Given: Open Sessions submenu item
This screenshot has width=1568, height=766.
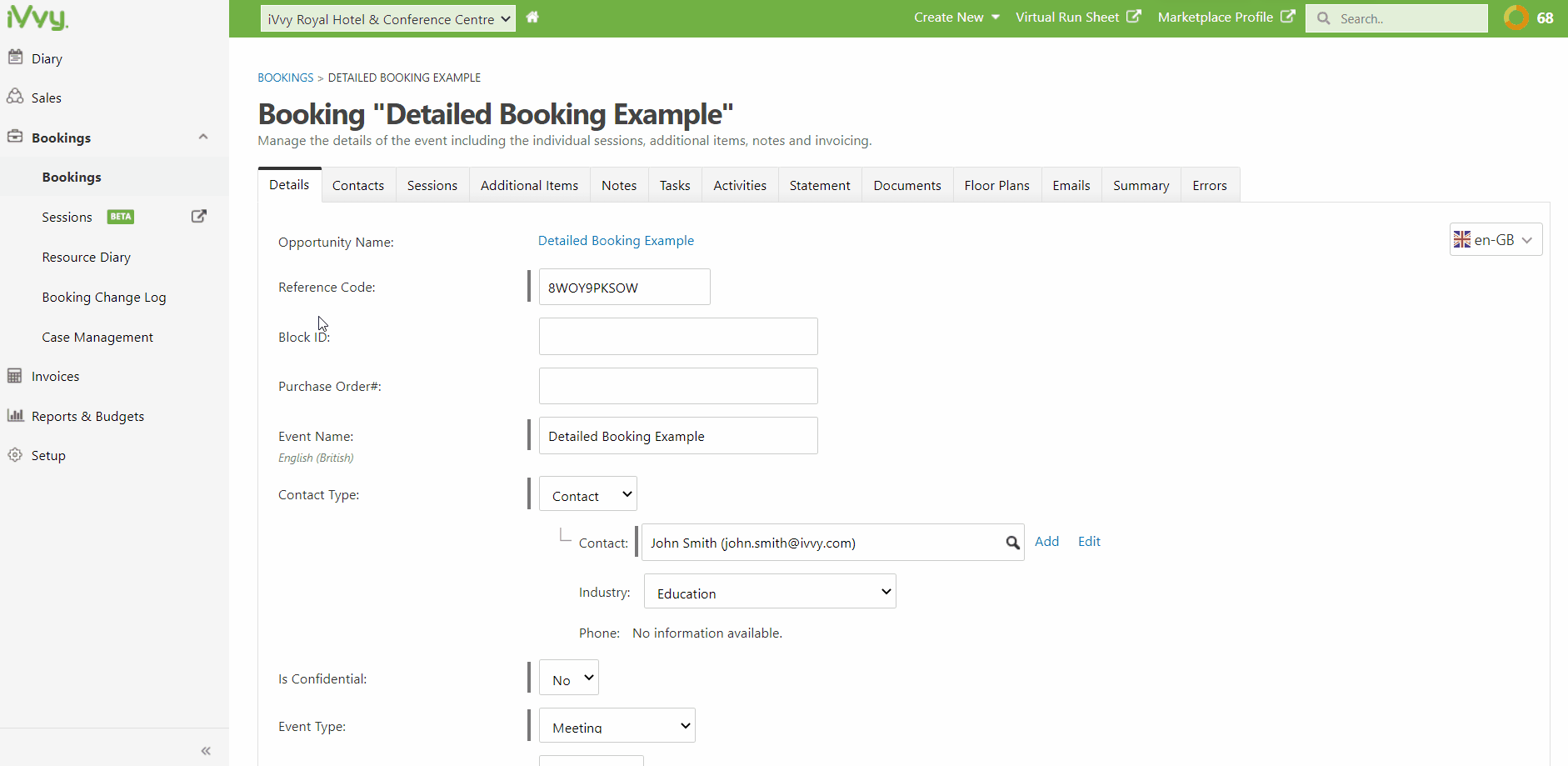Looking at the screenshot, I should point(67,217).
